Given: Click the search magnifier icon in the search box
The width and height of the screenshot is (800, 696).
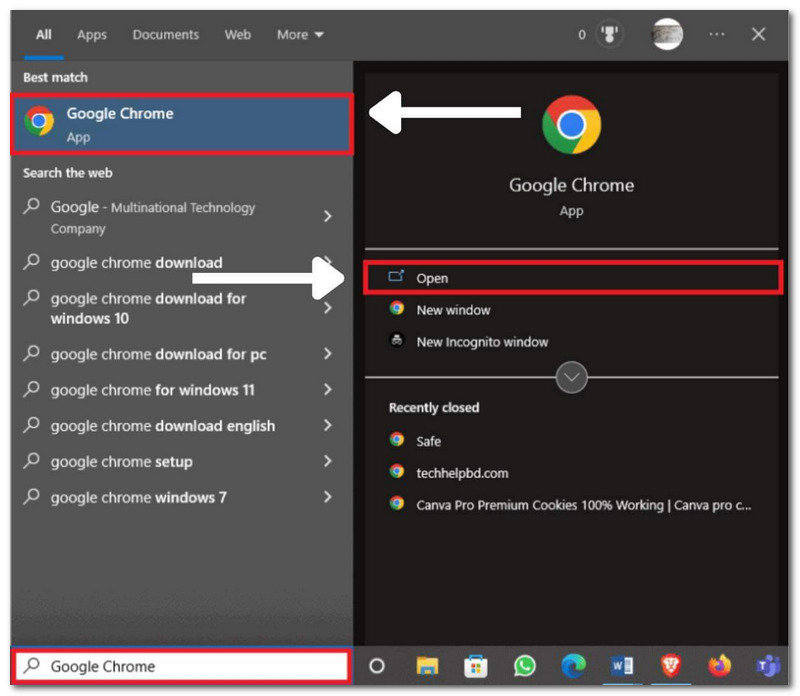Looking at the screenshot, I should pyautogui.click(x=32, y=665).
